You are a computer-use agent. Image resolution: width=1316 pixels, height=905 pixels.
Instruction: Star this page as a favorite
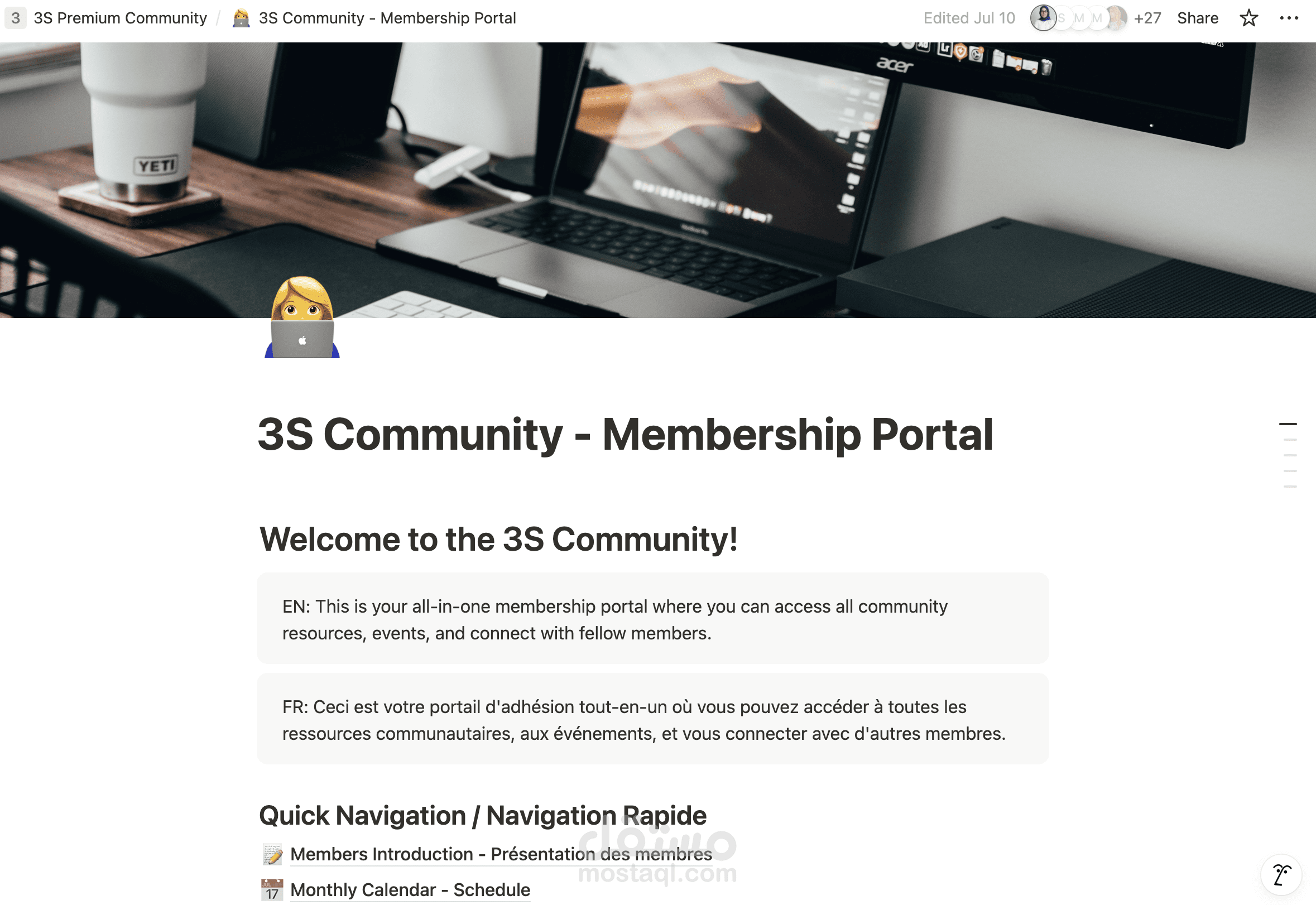(x=1248, y=18)
